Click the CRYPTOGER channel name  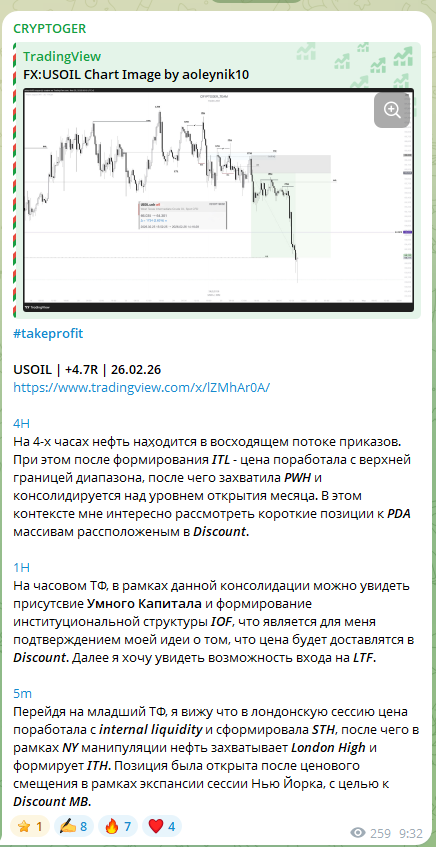[x=50, y=29]
